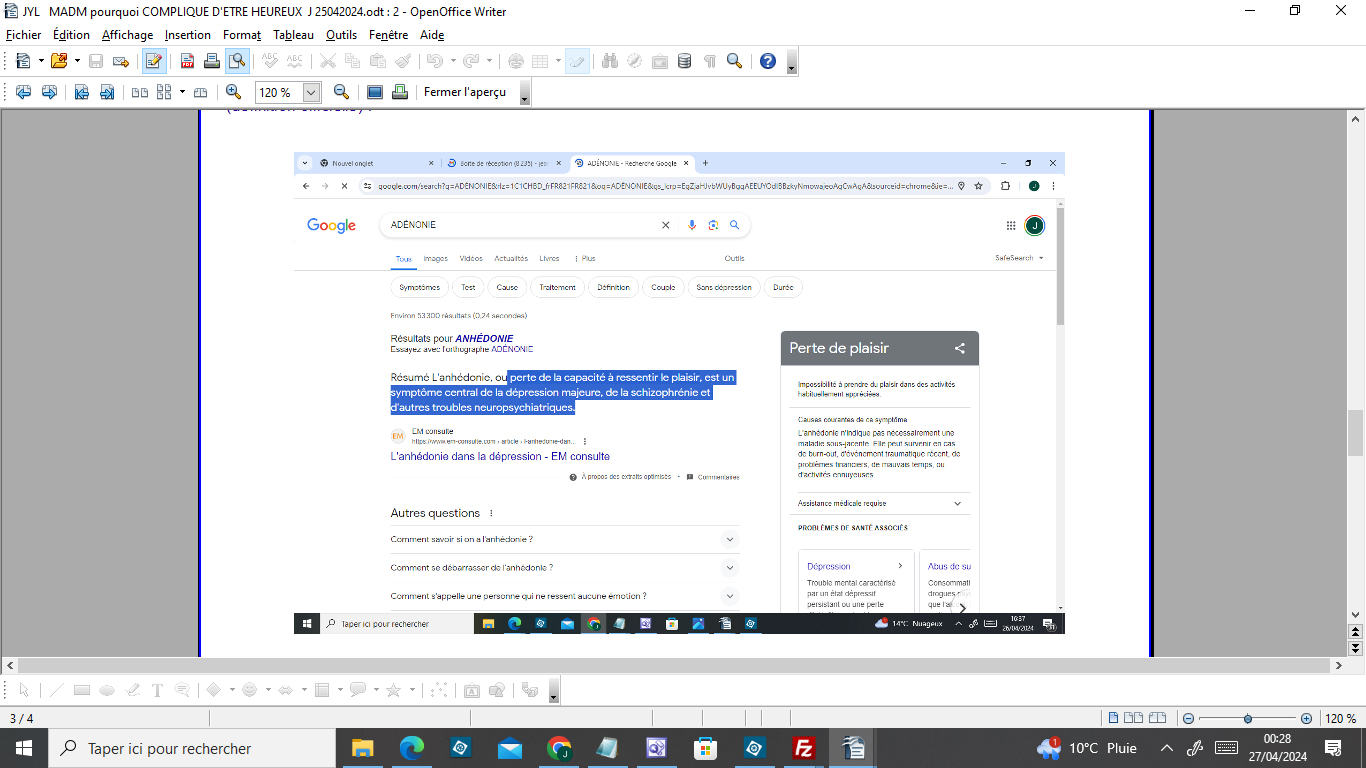Open the Affichage menu
The height and width of the screenshot is (768, 1366).
pyautogui.click(x=127, y=35)
